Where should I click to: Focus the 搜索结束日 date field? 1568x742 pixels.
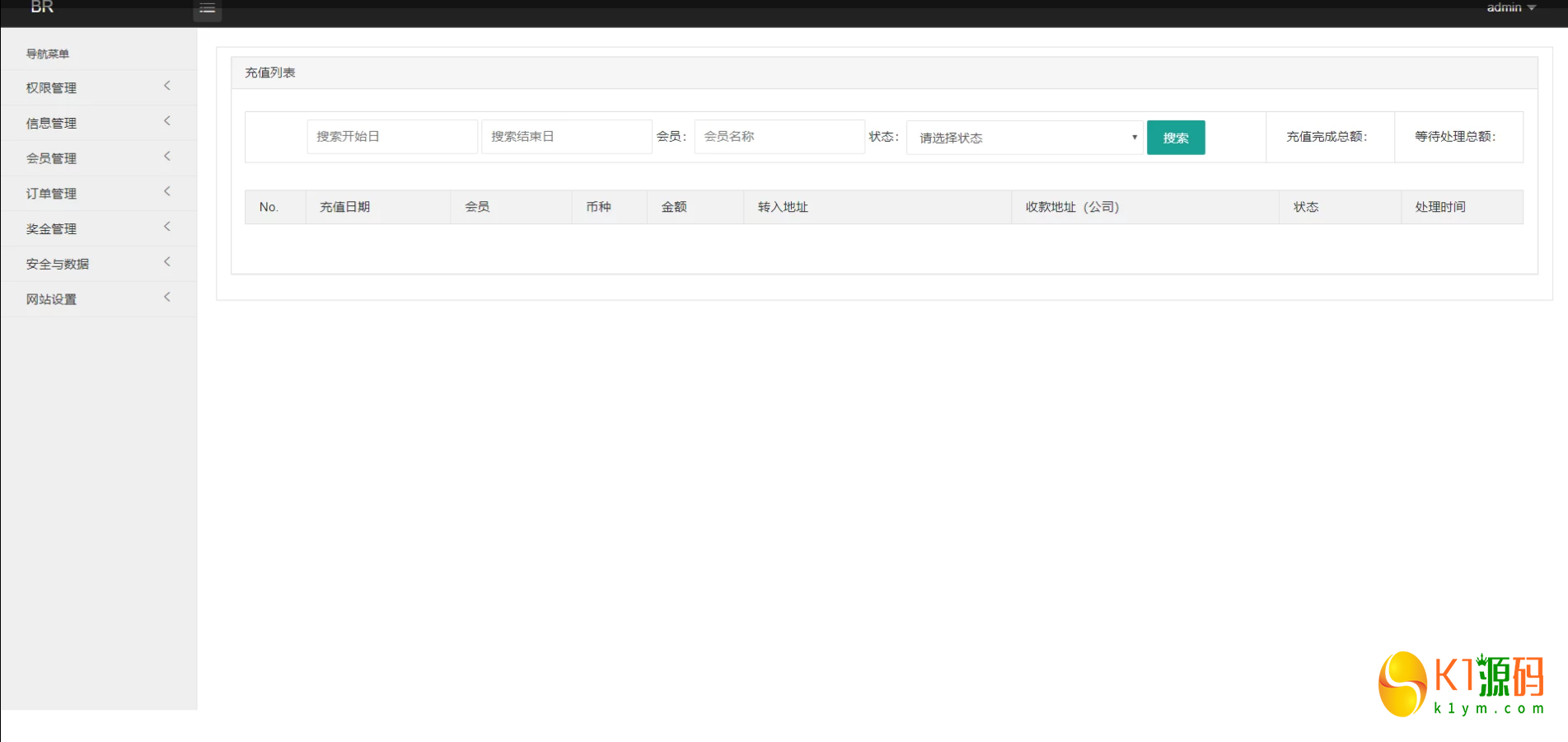click(567, 137)
